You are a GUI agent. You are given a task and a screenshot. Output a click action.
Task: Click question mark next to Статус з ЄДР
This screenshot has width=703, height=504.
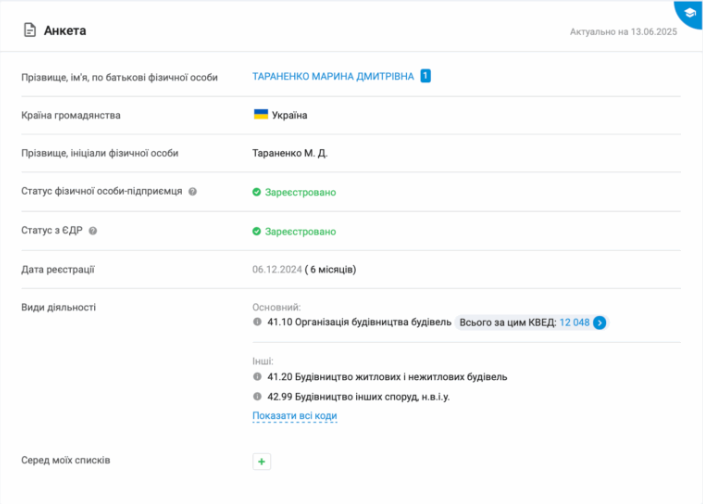click(x=93, y=231)
